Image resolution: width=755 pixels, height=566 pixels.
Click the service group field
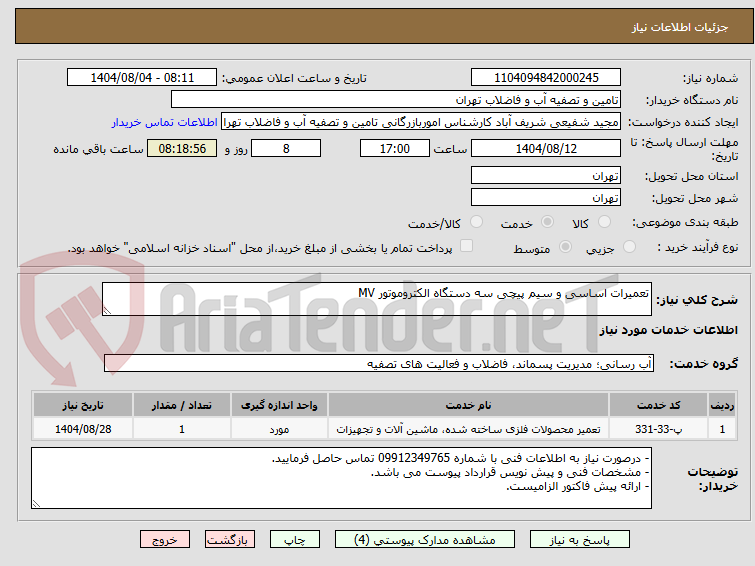[379, 364]
